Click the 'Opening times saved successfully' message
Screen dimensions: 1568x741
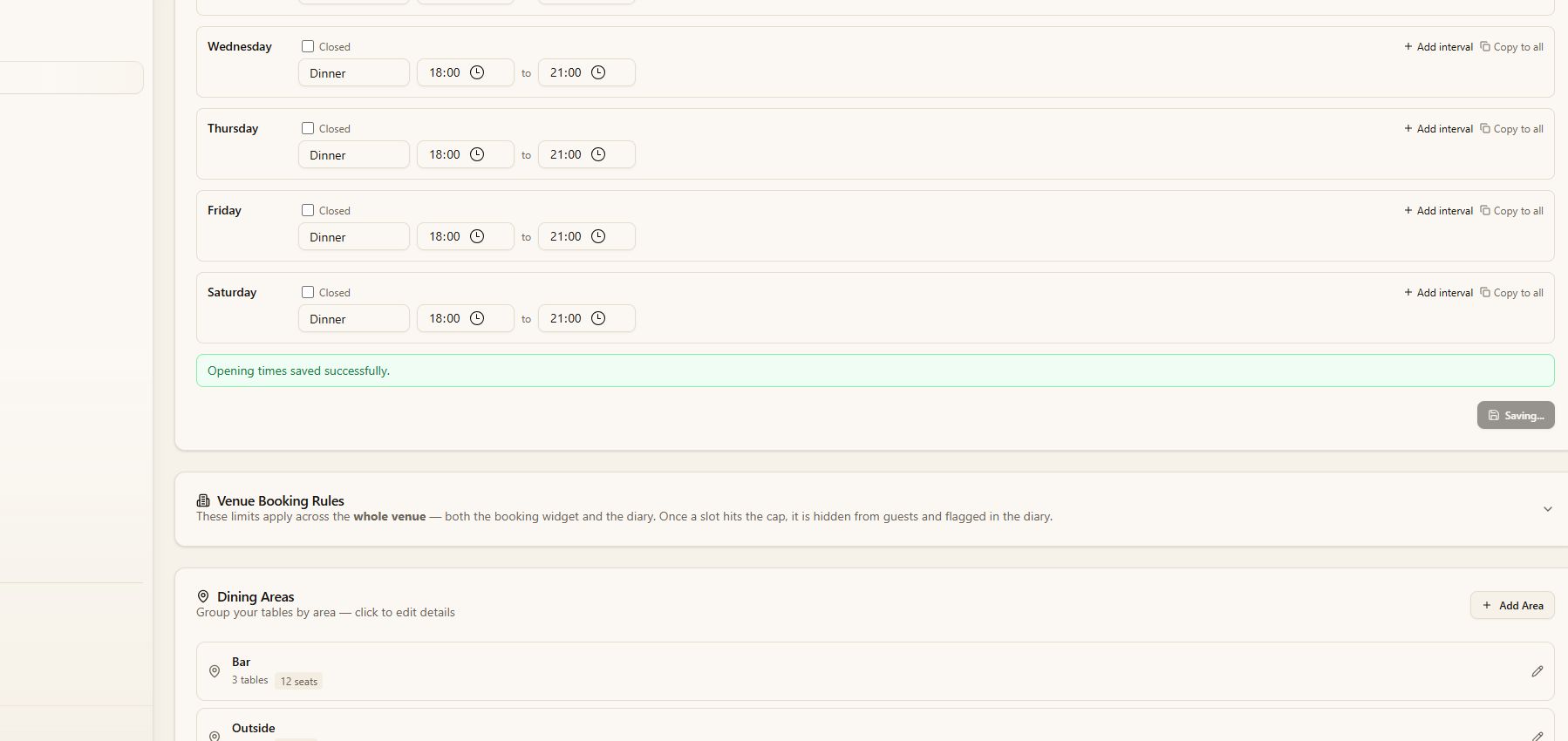[x=298, y=370]
